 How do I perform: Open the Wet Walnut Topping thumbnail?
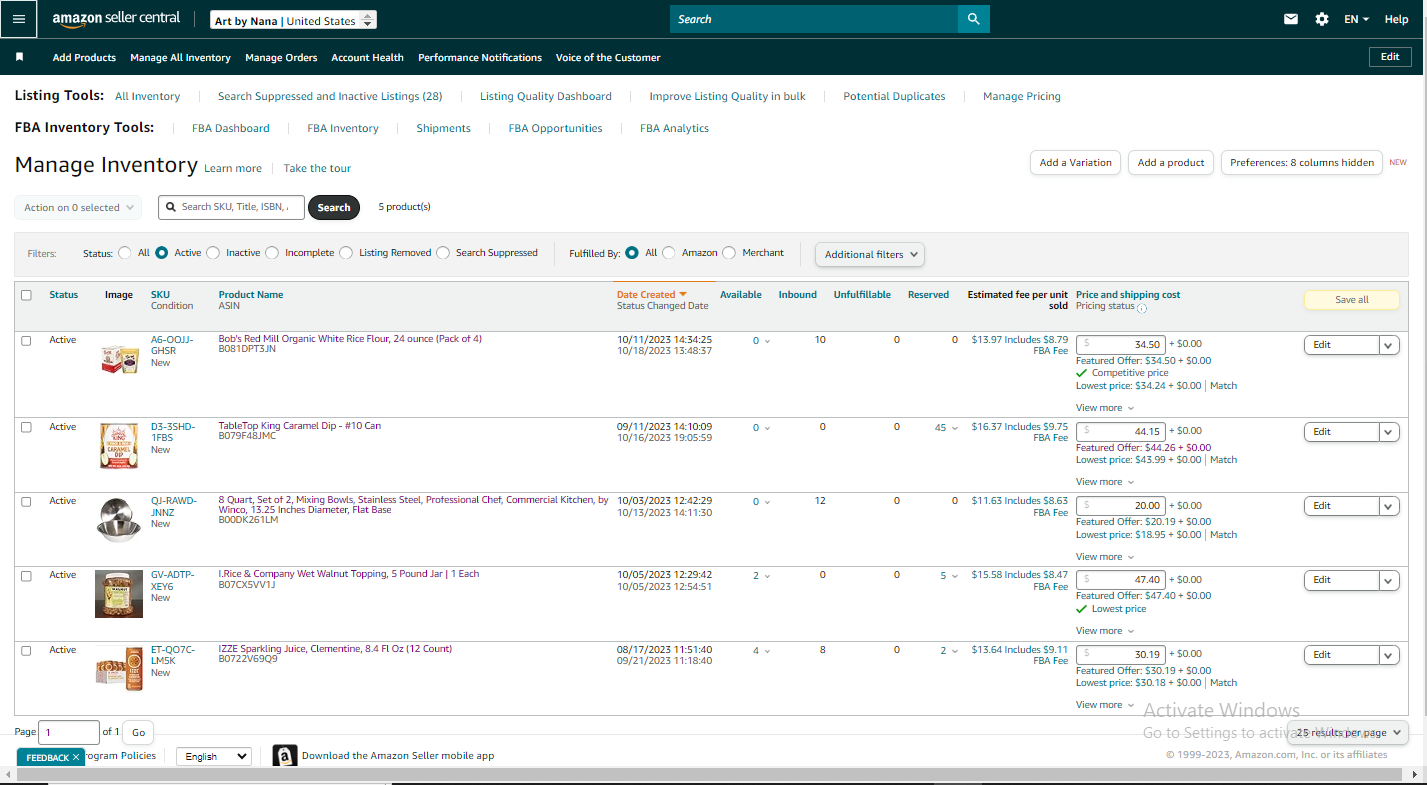tap(119, 594)
